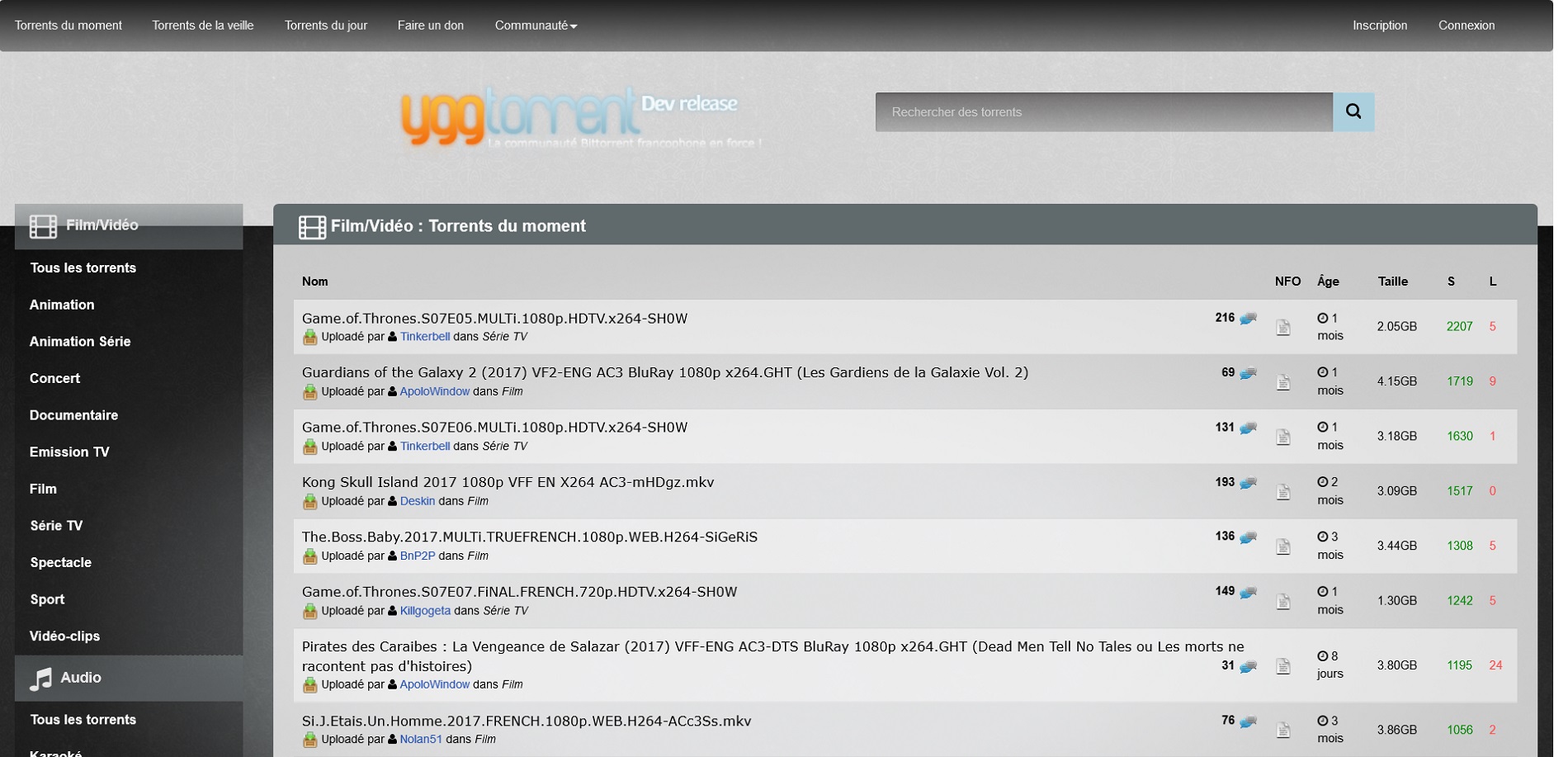
Task: View comments icon for The.Boss.Baby.2017
Action: (x=1248, y=537)
